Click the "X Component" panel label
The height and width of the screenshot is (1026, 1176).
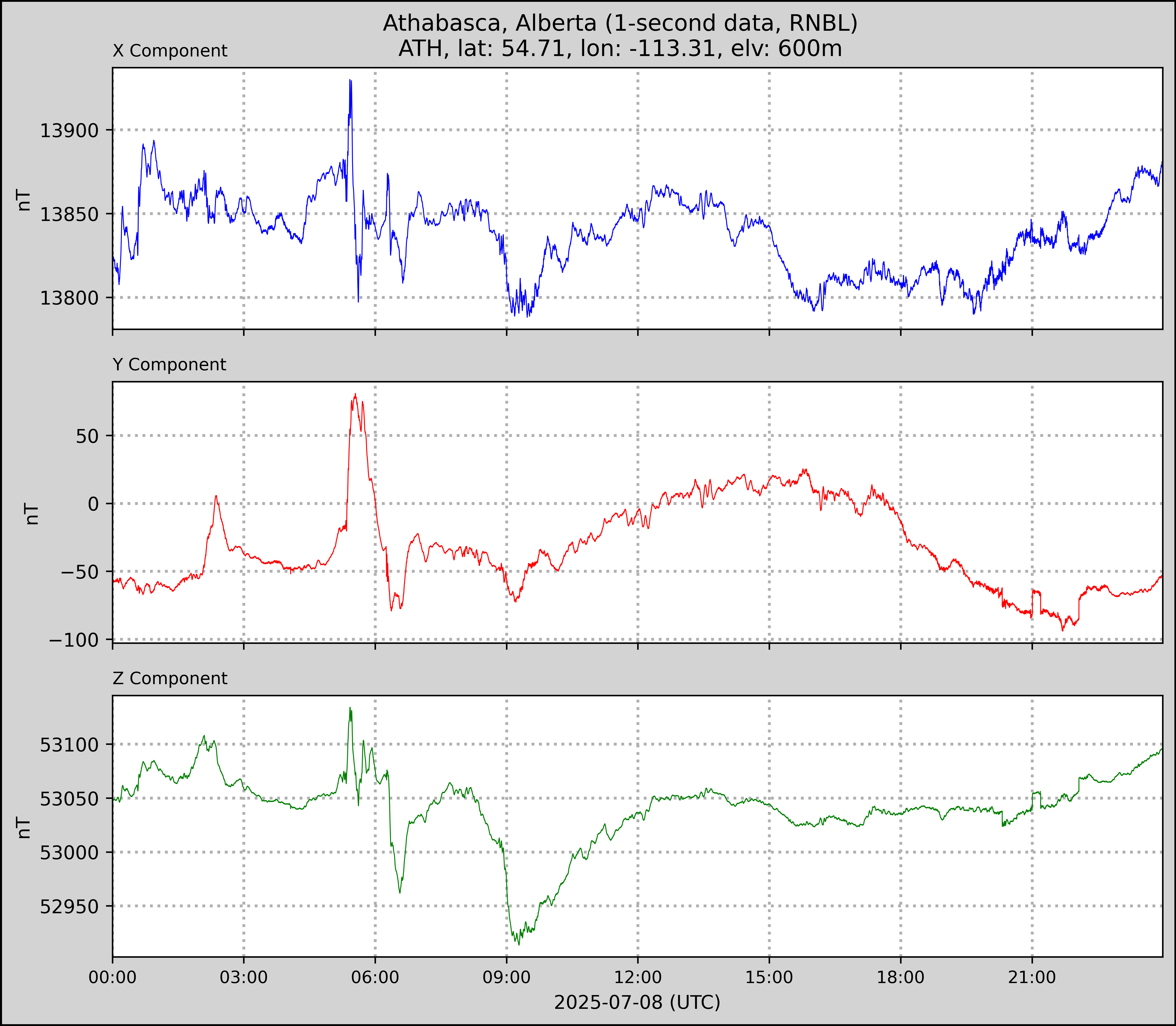point(170,51)
